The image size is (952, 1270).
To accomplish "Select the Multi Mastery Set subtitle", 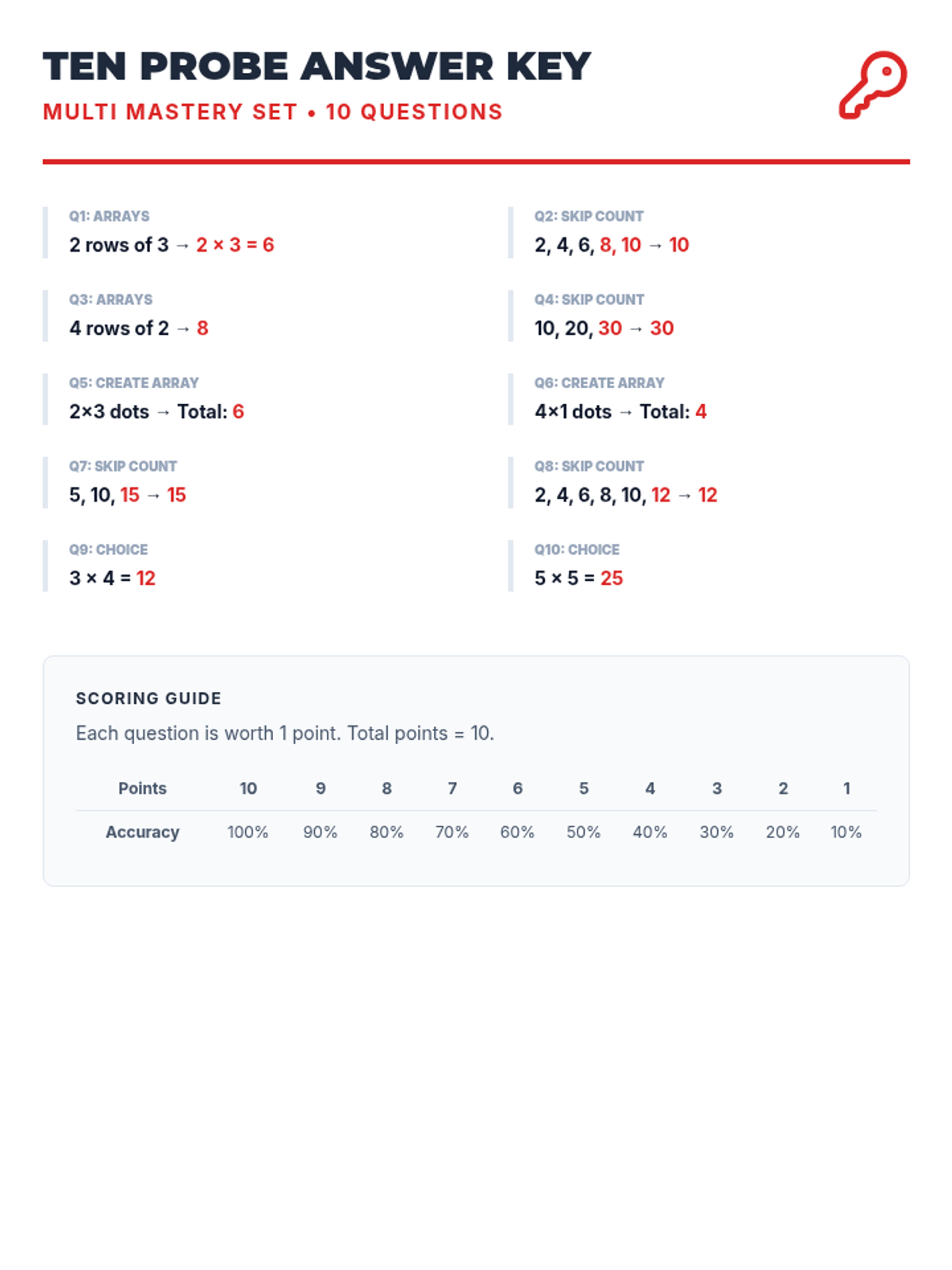I will 272,112.
